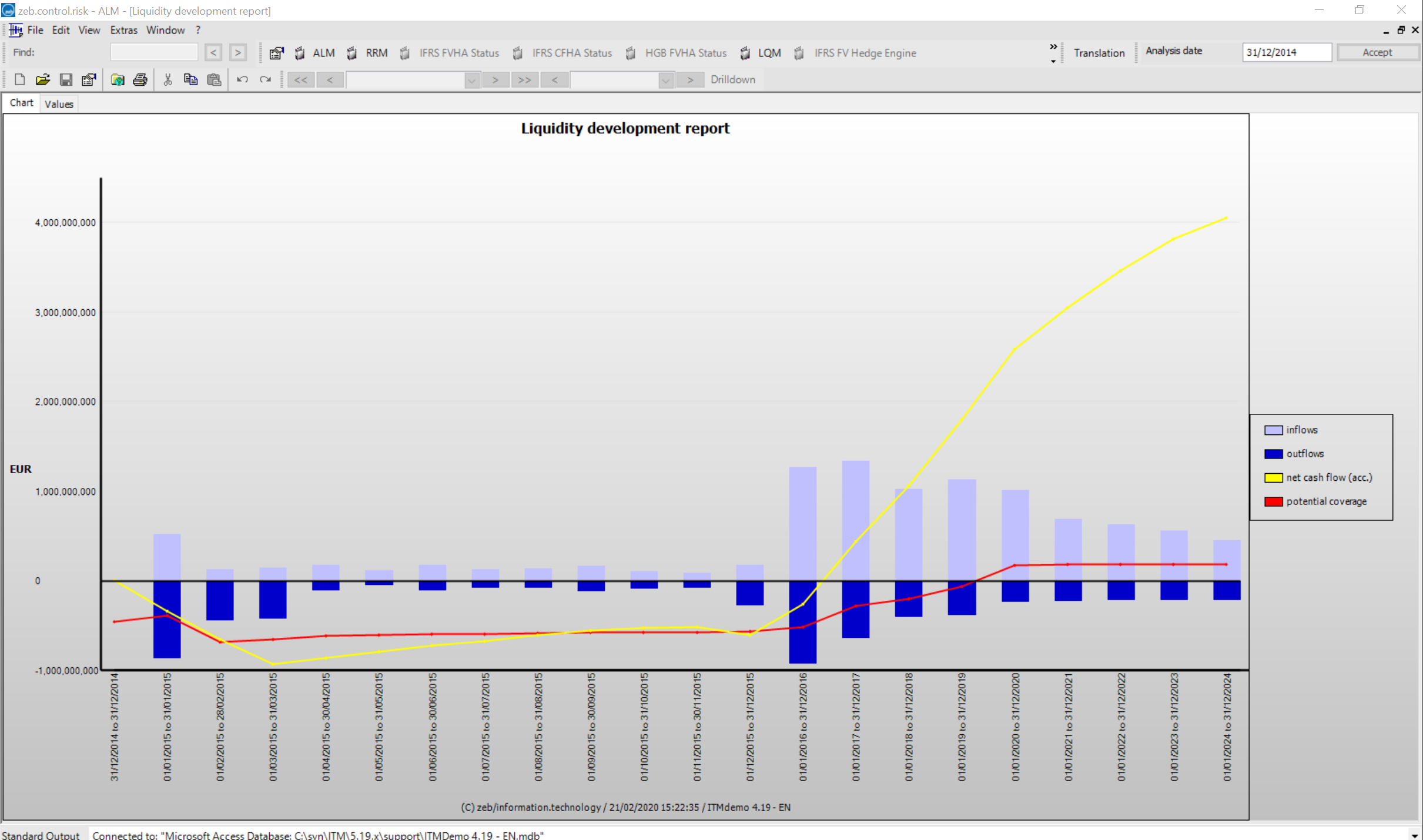The width and height of the screenshot is (1423, 840).
Task: Open the Extras menu
Action: tap(123, 30)
